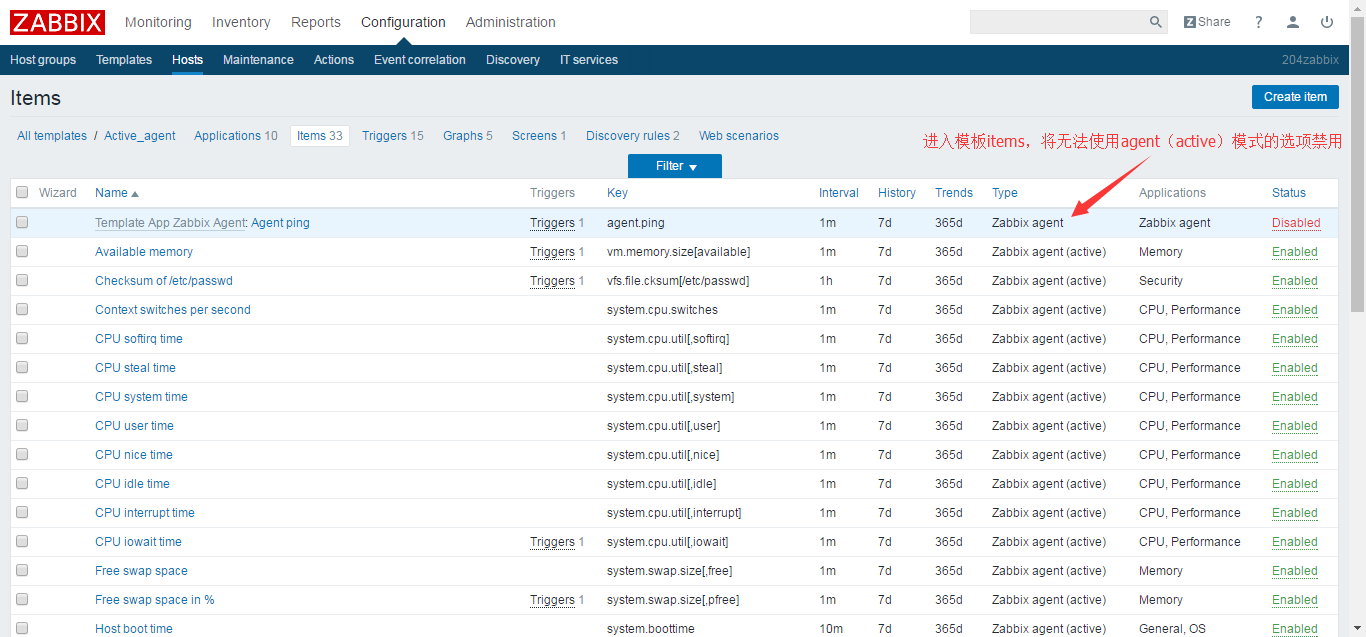
Task: Go to Templates submenu
Action: click(124, 60)
